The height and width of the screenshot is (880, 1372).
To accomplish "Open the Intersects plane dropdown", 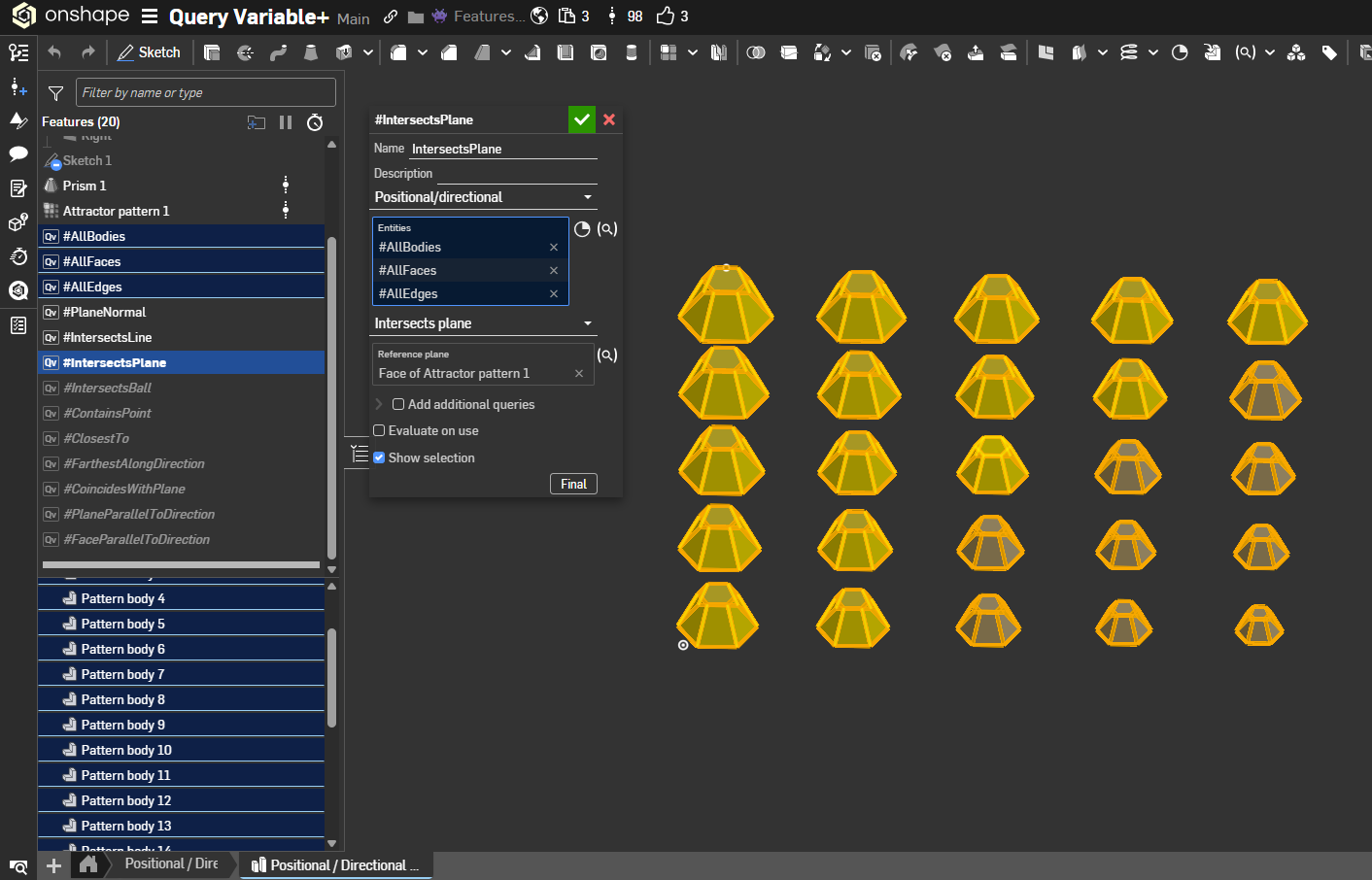I will click(484, 323).
